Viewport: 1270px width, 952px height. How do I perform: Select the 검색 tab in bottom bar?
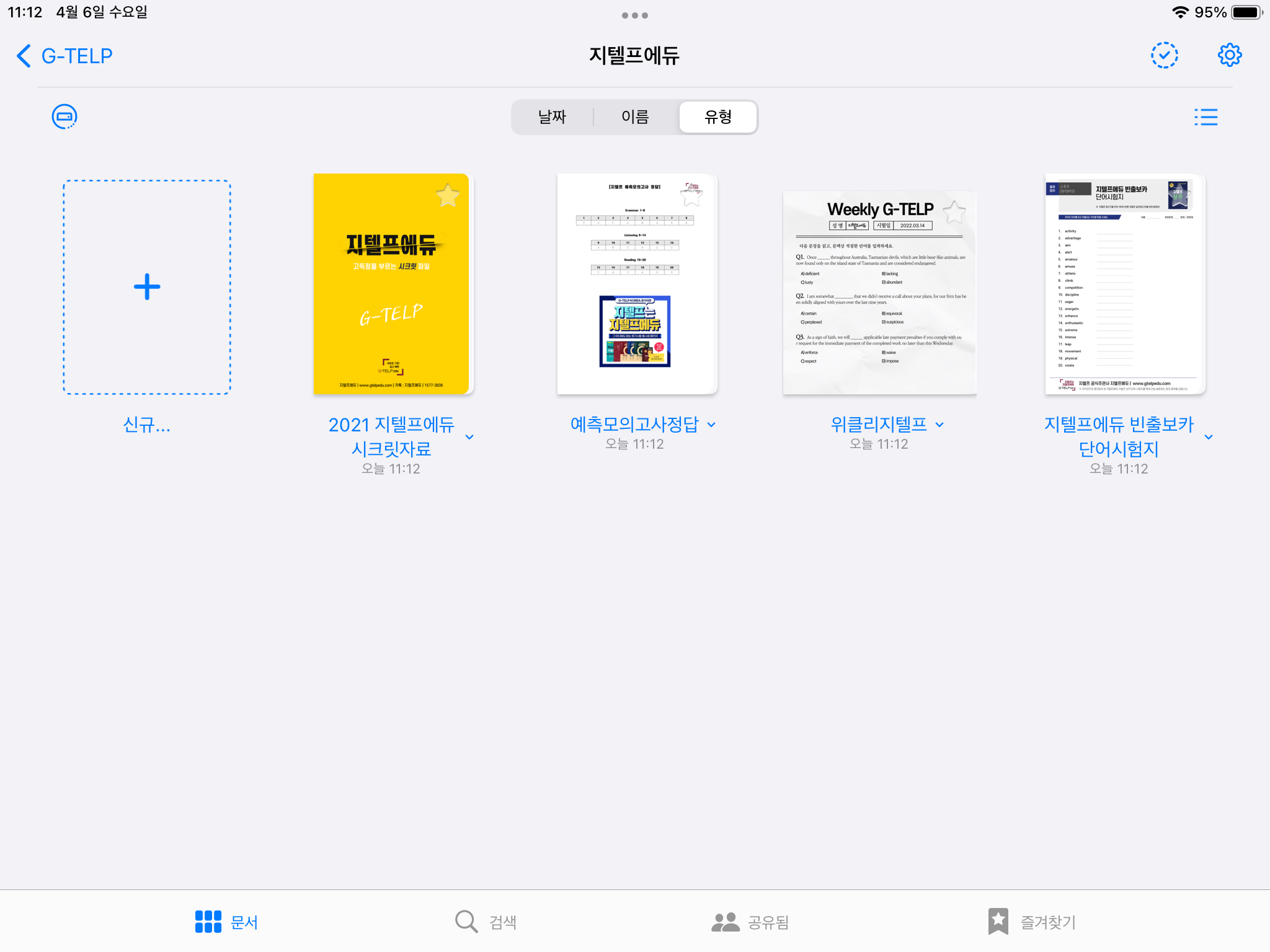[486, 922]
